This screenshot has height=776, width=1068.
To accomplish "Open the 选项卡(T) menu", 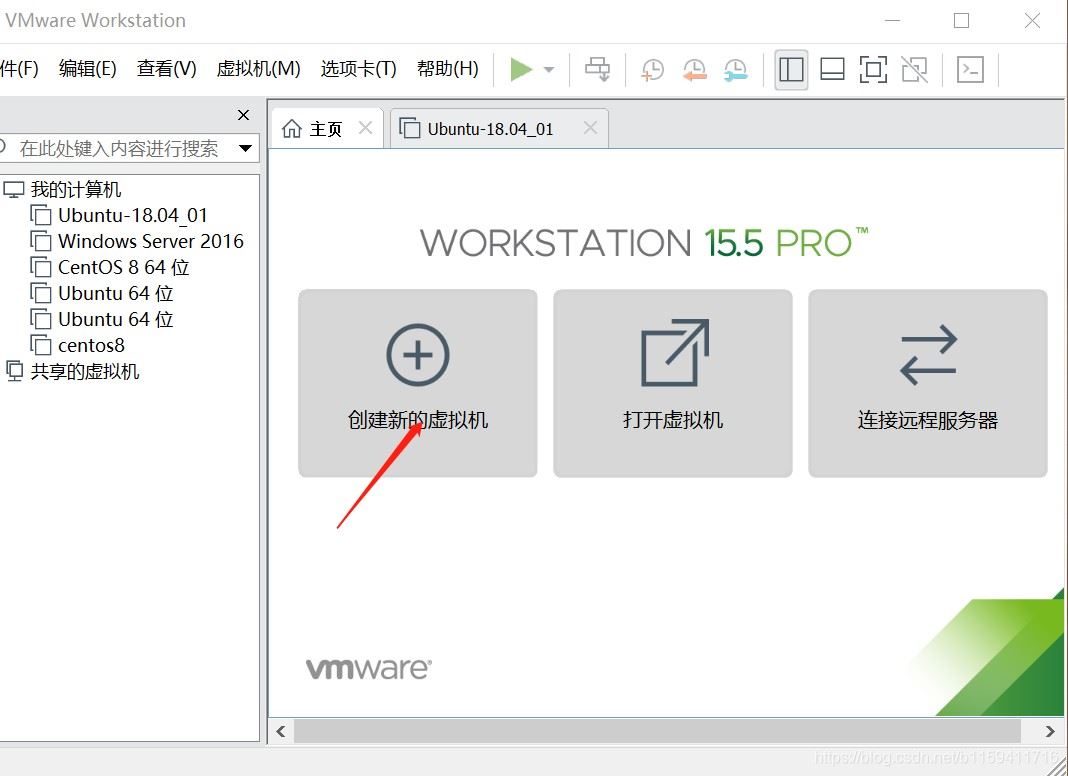I will [358, 69].
